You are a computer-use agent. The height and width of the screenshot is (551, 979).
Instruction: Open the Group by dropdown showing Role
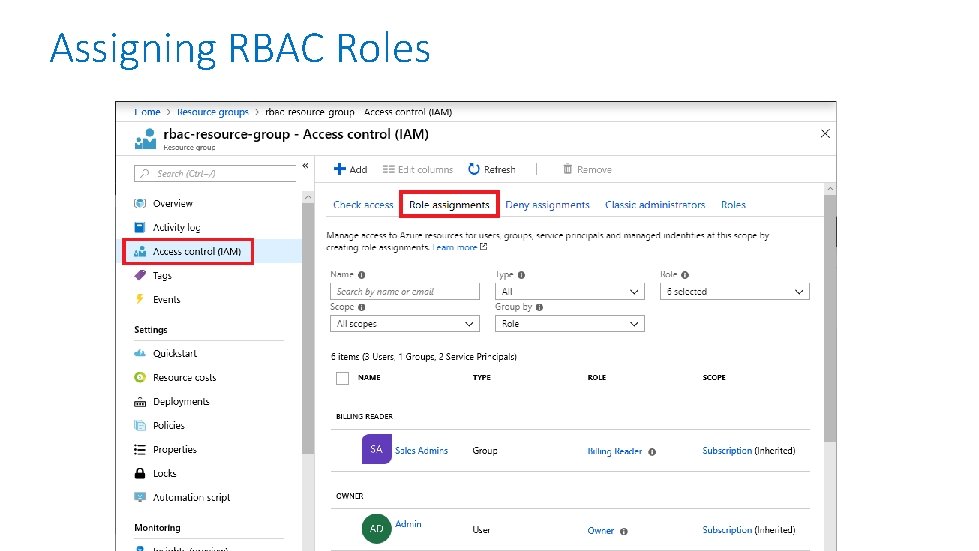coord(569,324)
